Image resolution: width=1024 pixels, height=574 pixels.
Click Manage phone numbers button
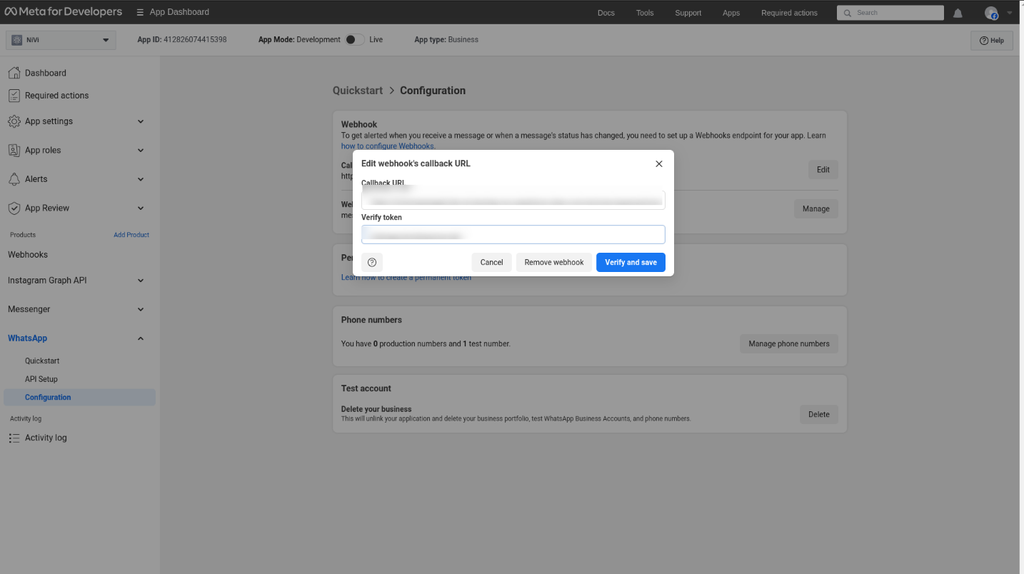coord(788,344)
